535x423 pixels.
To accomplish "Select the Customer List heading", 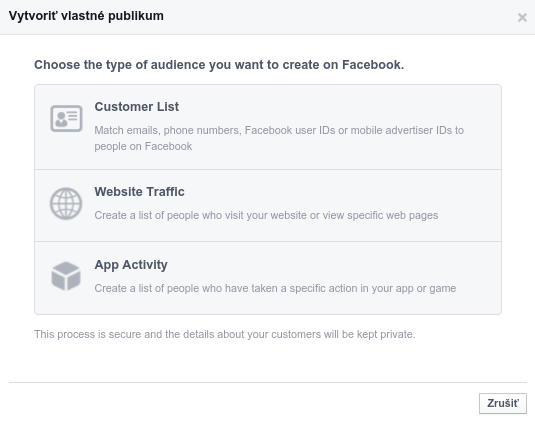I will 136,107.
